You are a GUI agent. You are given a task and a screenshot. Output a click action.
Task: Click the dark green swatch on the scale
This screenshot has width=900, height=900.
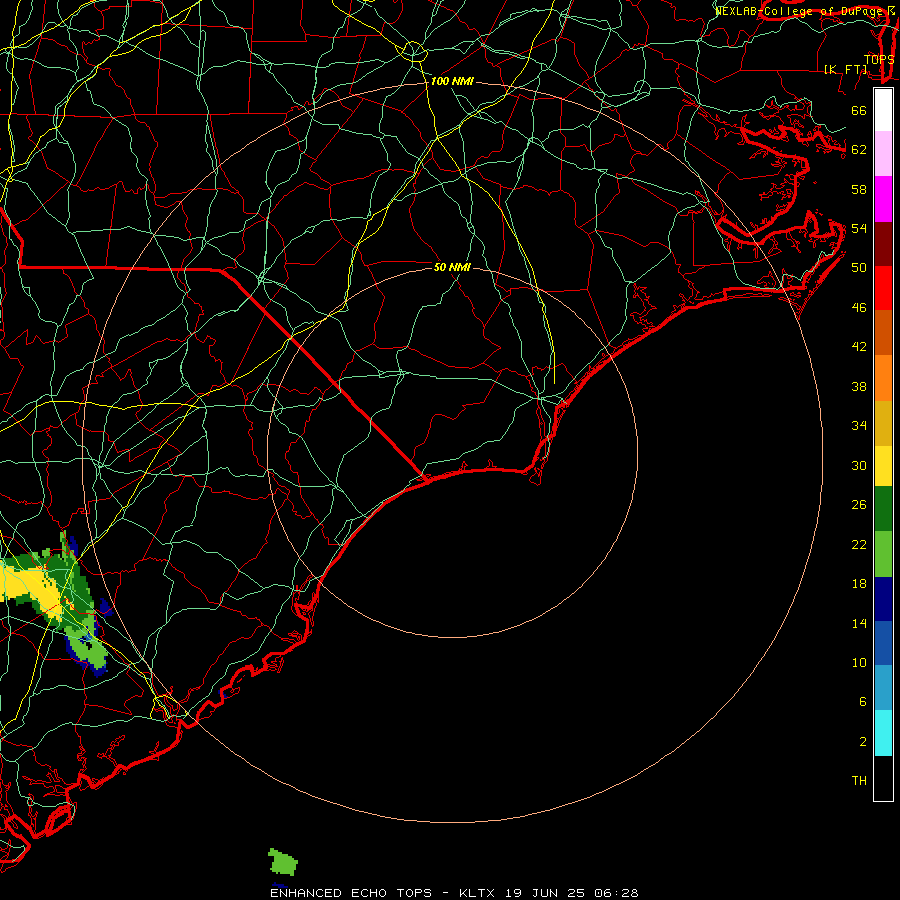pos(883,509)
